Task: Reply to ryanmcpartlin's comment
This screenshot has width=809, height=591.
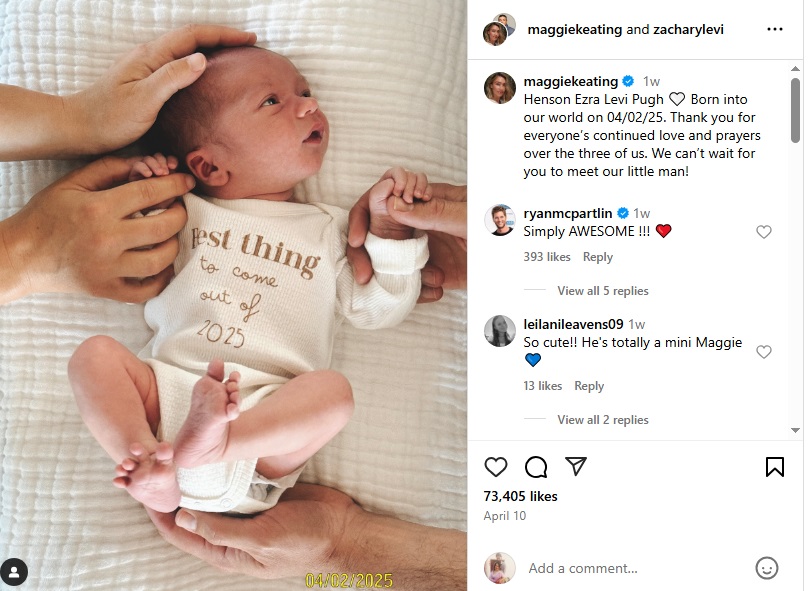Action: 597,257
